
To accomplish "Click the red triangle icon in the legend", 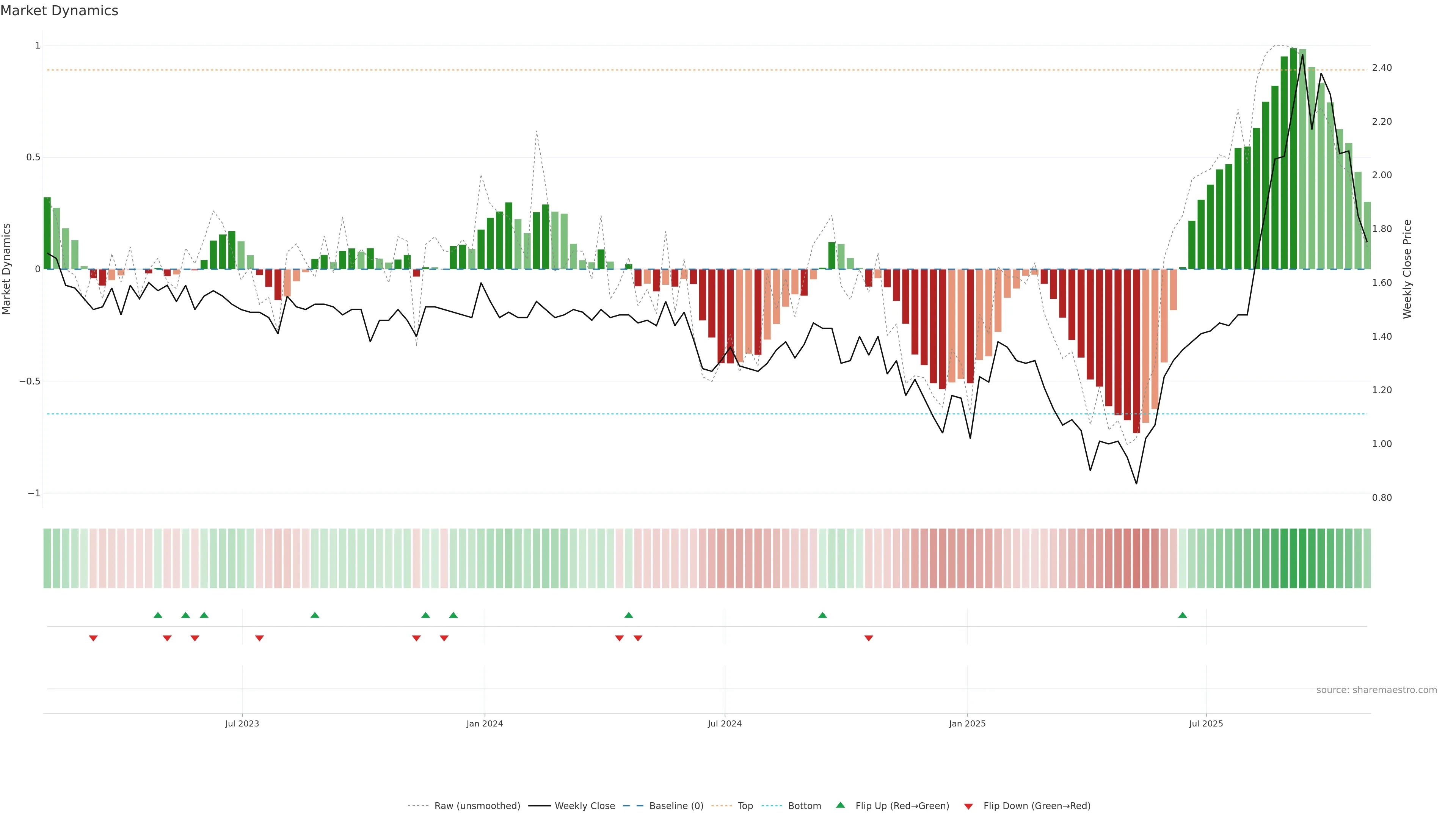I will (968, 806).
